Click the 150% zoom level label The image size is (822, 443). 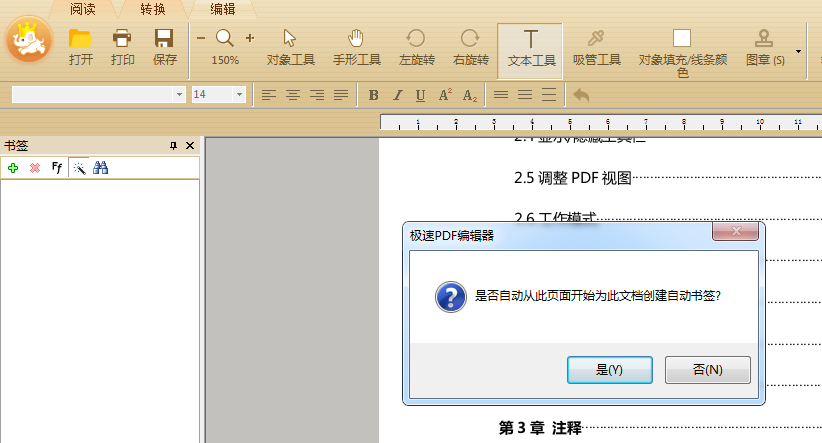pyautogui.click(x=225, y=60)
